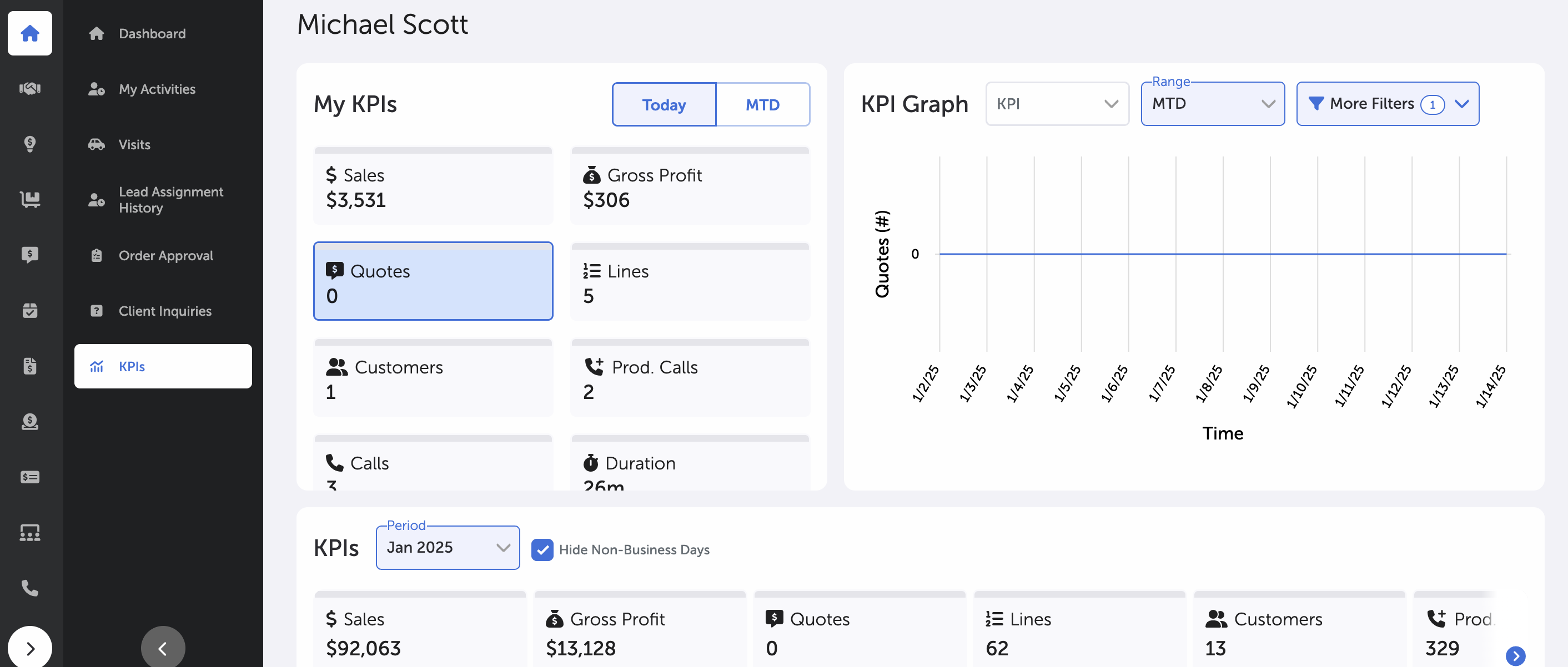Click the invoice document icon in the rail
The width and height of the screenshot is (1568, 667).
pyautogui.click(x=30, y=366)
